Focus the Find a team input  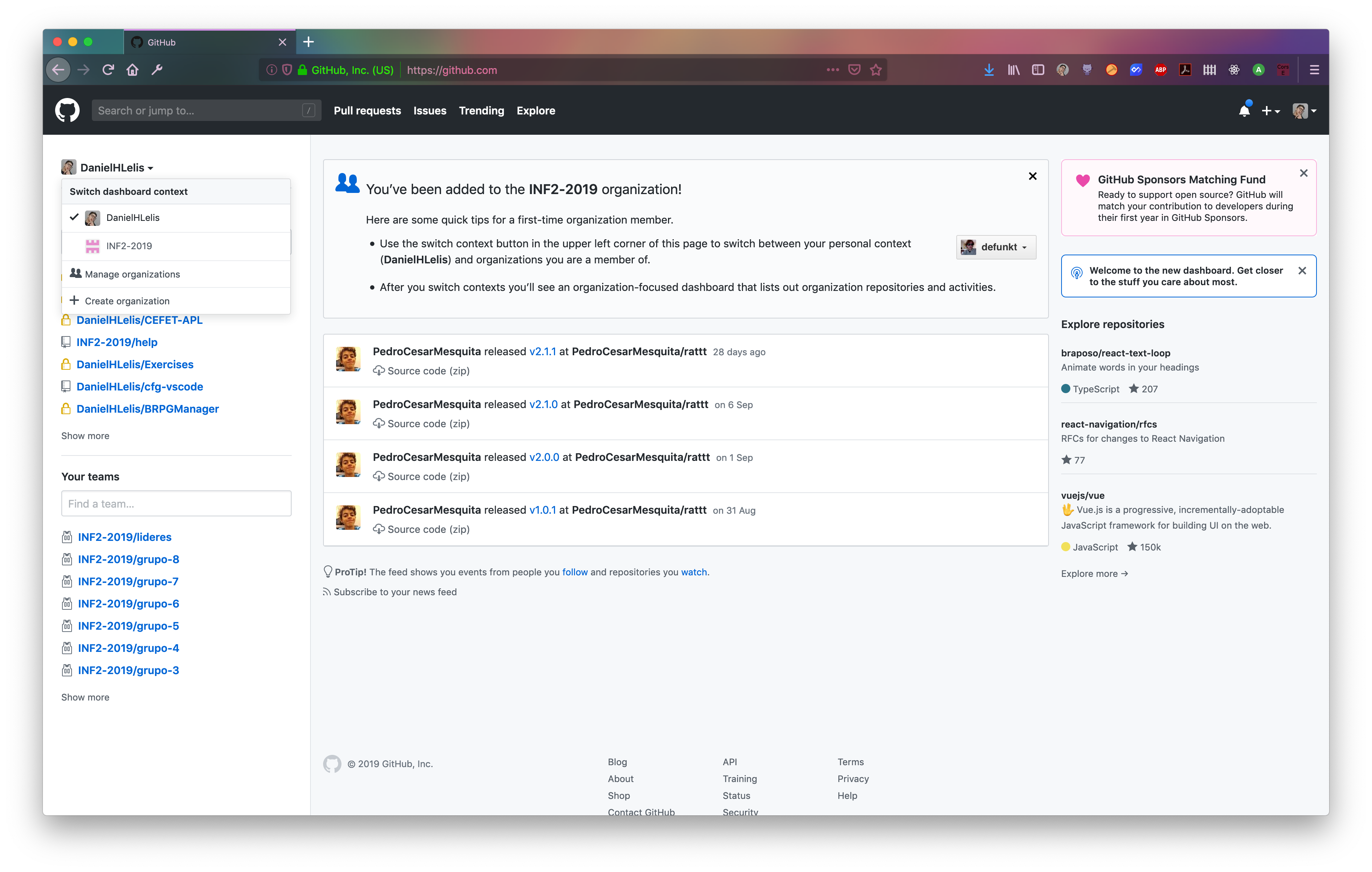(x=176, y=503)
